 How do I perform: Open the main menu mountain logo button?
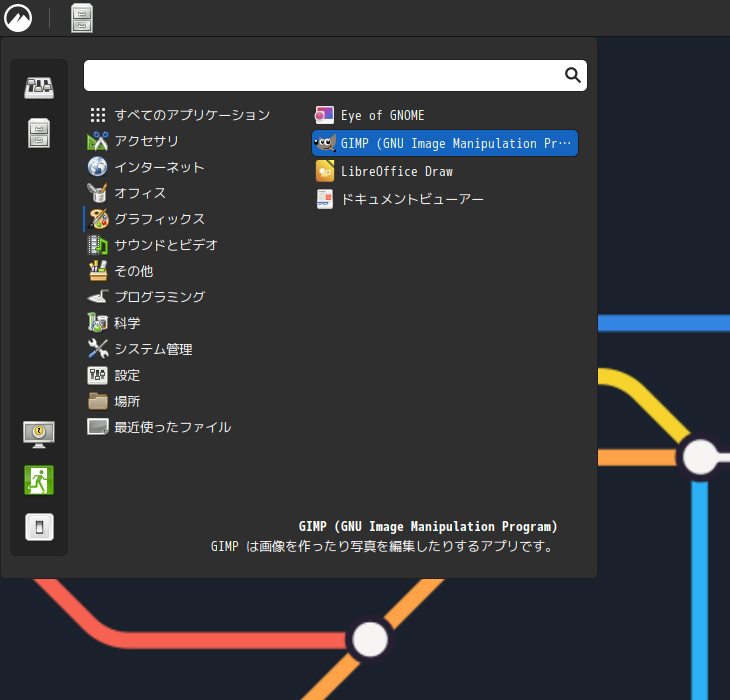(18, 19)
